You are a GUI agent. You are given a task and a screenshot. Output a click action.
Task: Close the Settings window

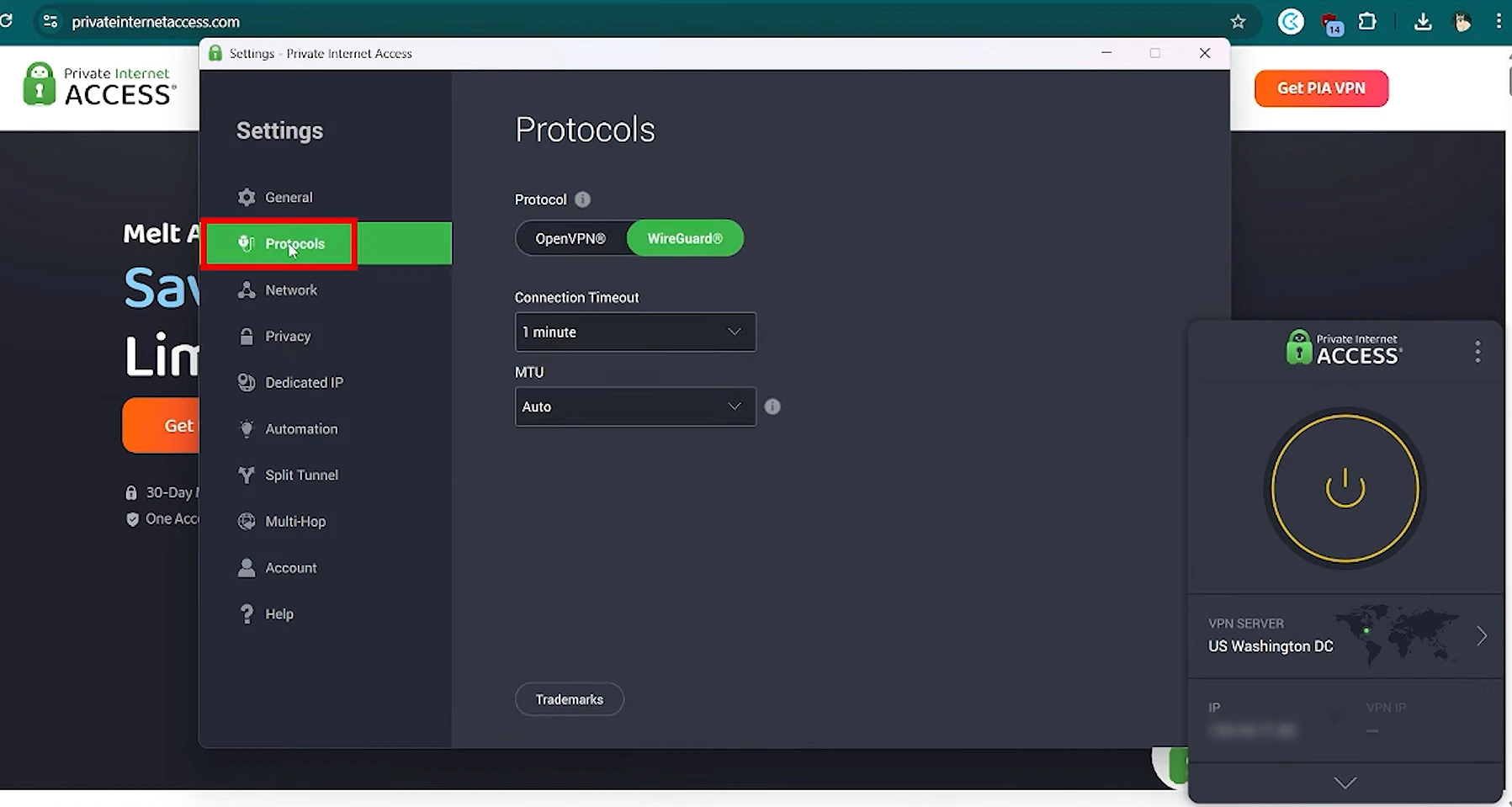(1205, 53)
